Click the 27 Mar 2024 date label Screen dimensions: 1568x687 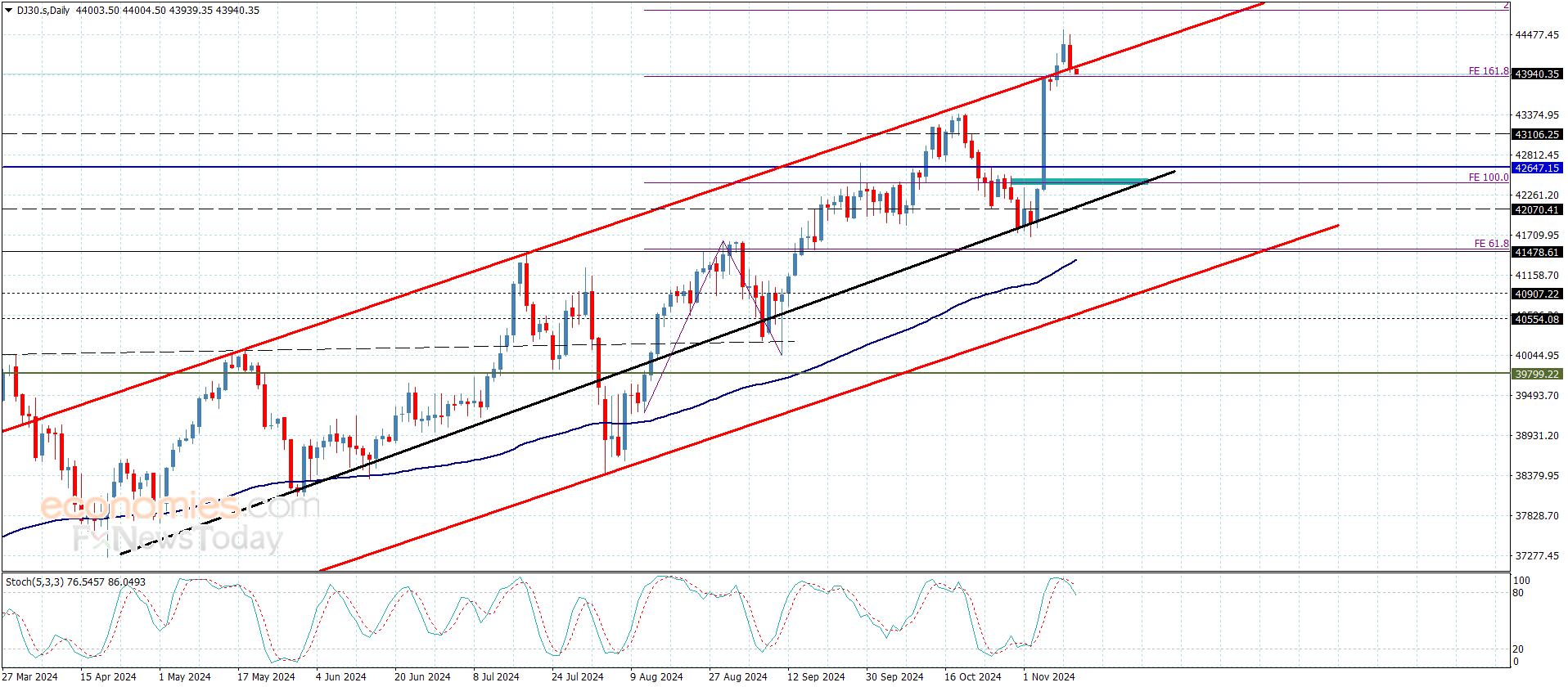tap(31, 677)
